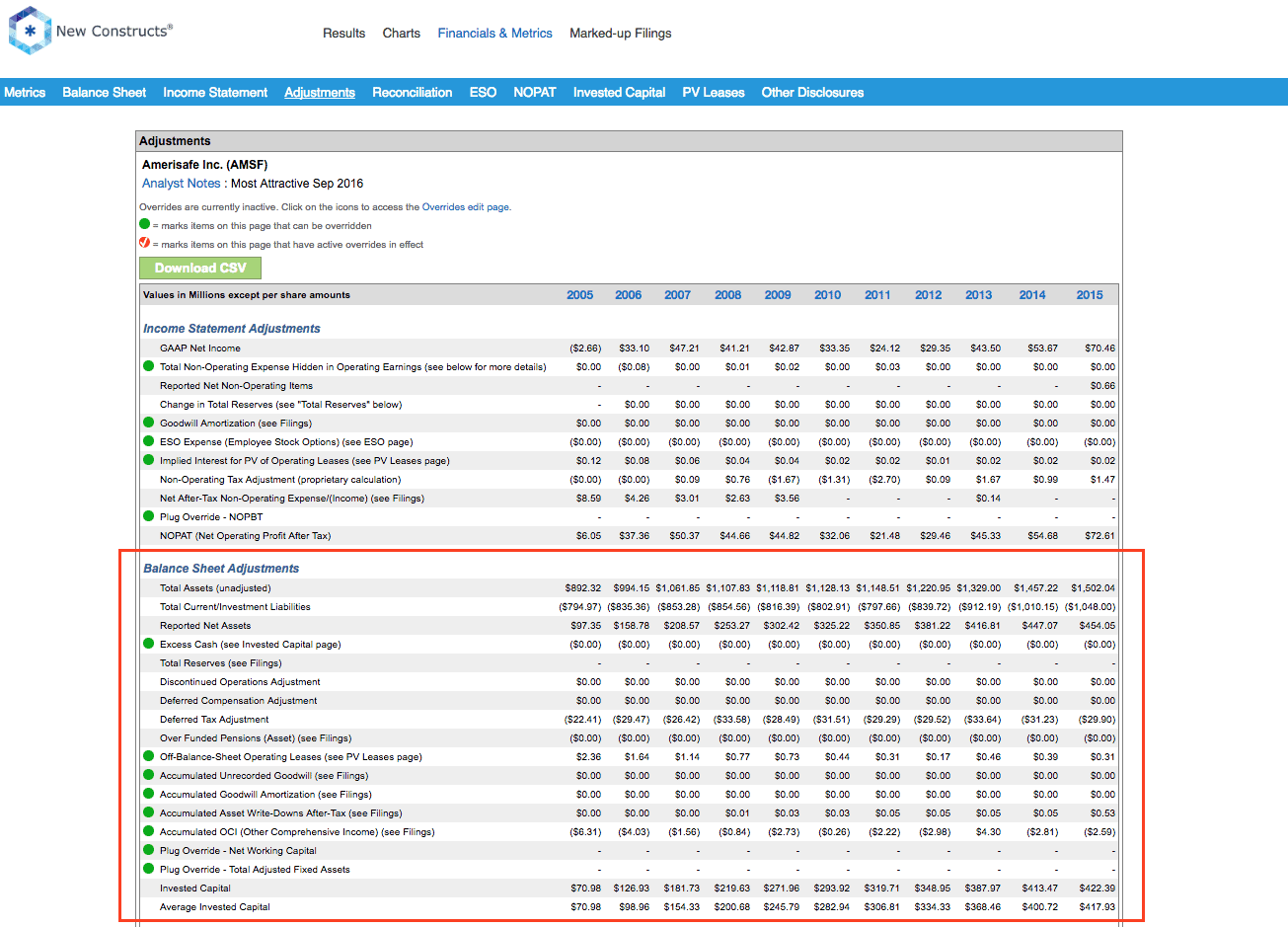Click the Average Invested Capital row label
Screen dimensions: 1288x927
tap(215, 907)
